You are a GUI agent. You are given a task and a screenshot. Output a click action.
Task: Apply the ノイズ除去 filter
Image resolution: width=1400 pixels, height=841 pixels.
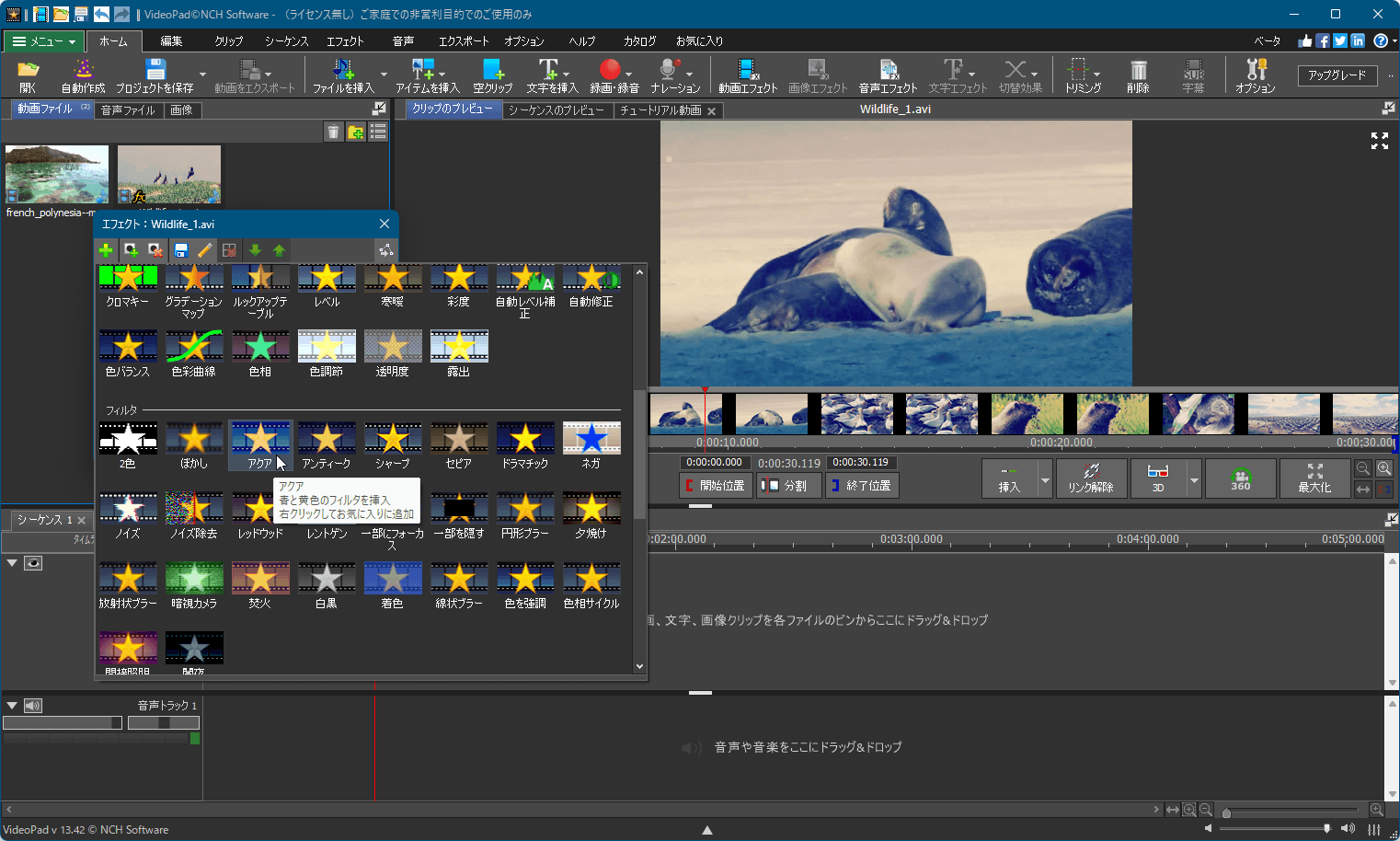click(x=194, y=515)
